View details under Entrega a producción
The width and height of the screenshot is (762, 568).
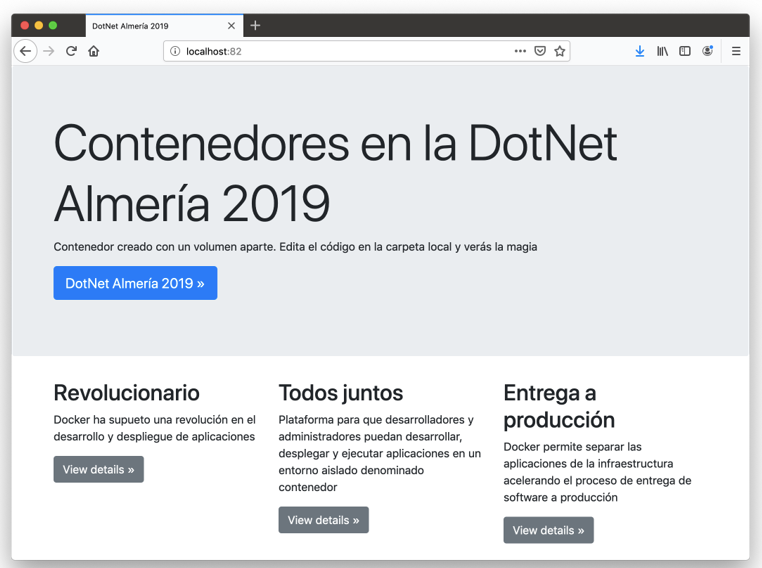point(549,530)
